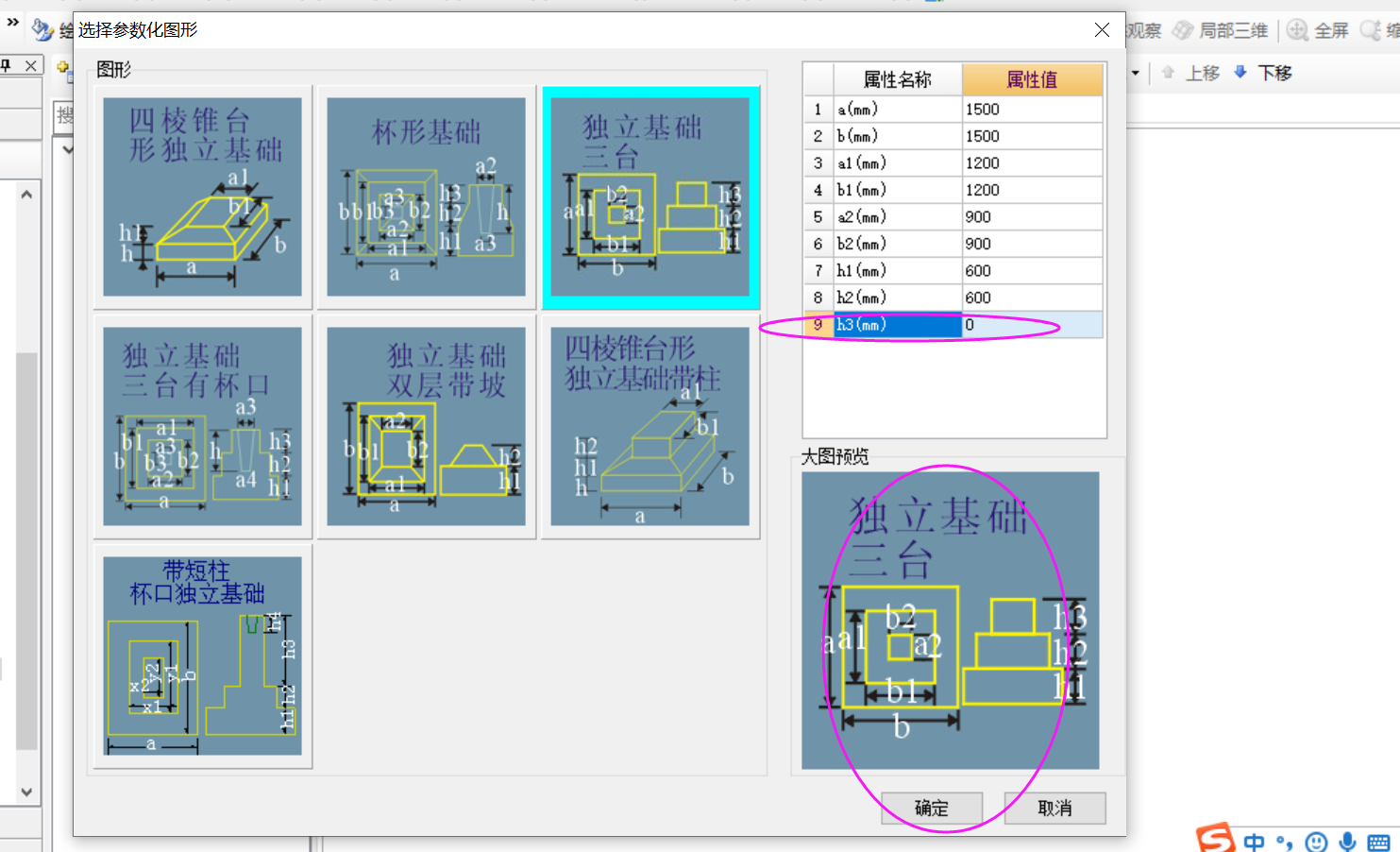Toggle Chinese input mode 中
The width and height of the screenshot is (1400, 852).
coord(1254,842)
